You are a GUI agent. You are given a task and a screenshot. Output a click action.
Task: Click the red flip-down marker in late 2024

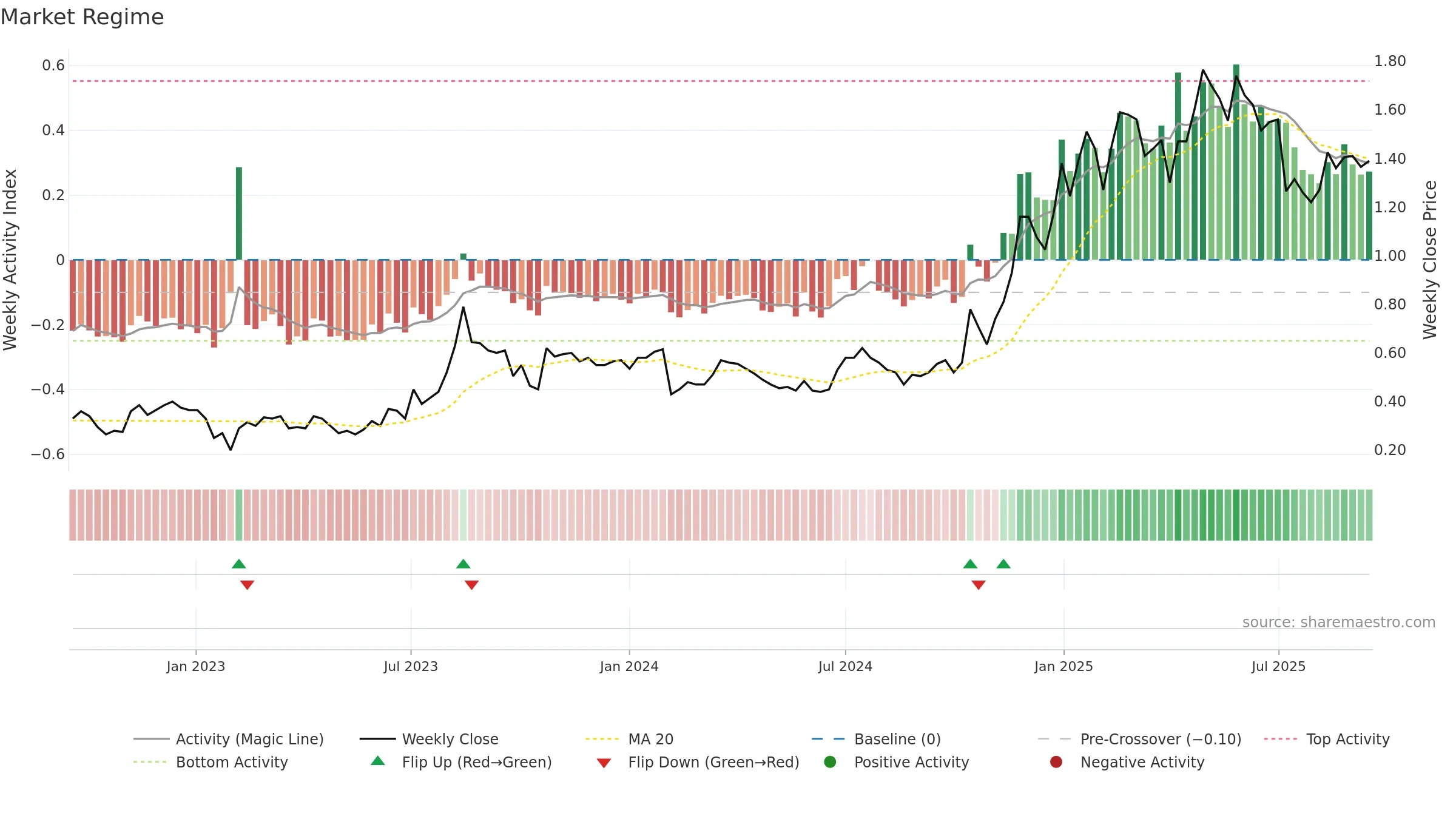[979, 585]
